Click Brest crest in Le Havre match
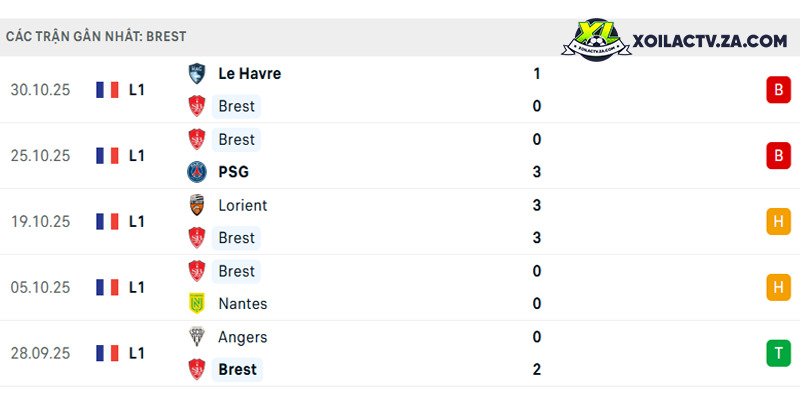This screenshot has height=400, width=800. [196, 106]
